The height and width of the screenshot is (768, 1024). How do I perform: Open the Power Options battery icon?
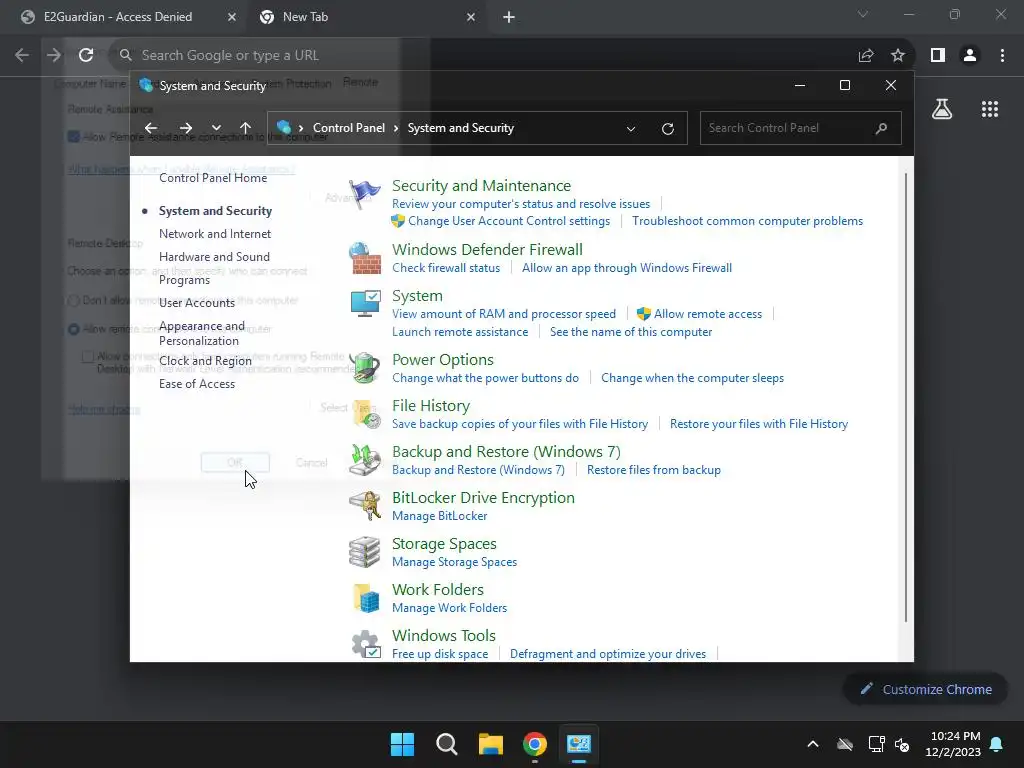point(364,368)
